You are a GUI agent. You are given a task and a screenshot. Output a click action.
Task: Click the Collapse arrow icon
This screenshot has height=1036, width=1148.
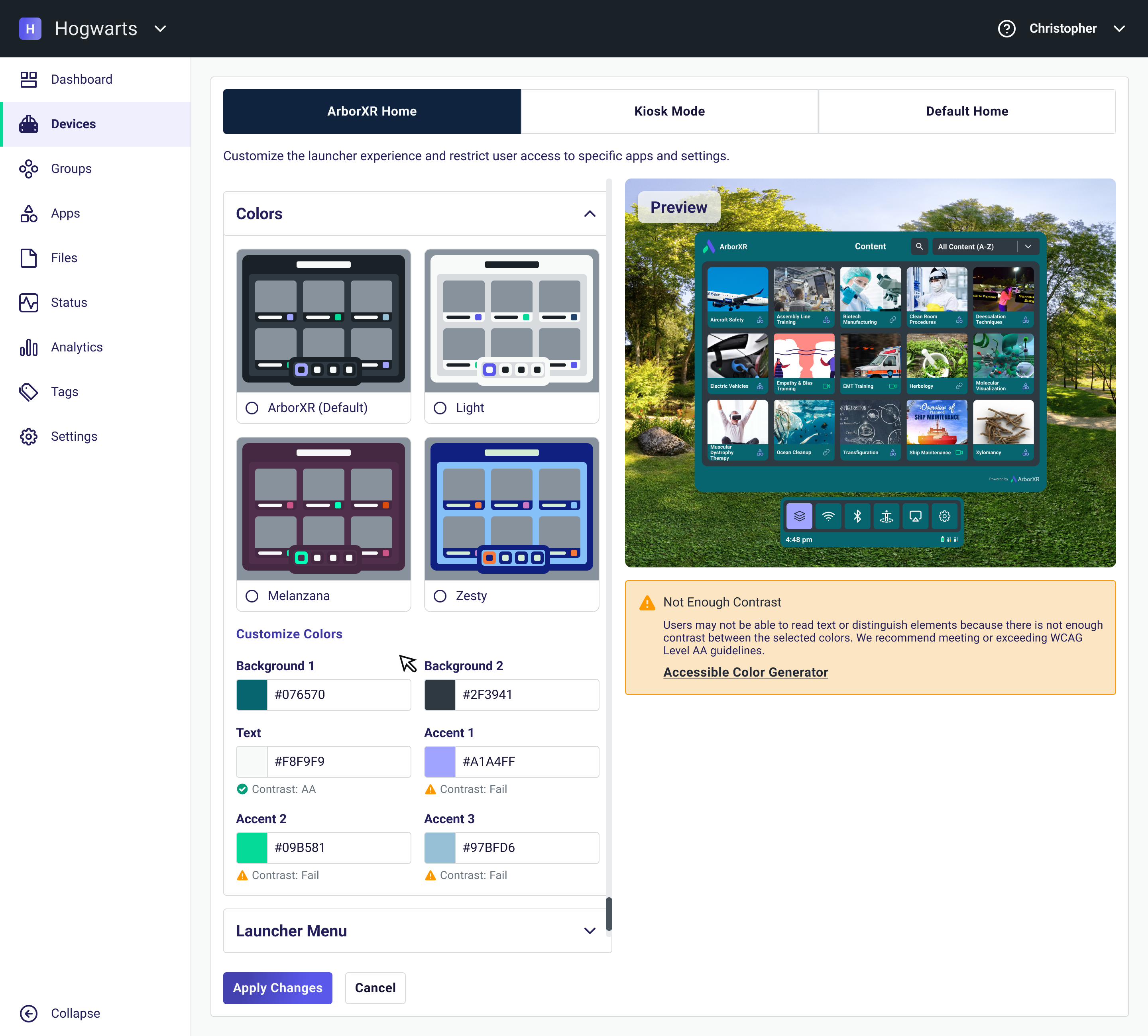28,1013
